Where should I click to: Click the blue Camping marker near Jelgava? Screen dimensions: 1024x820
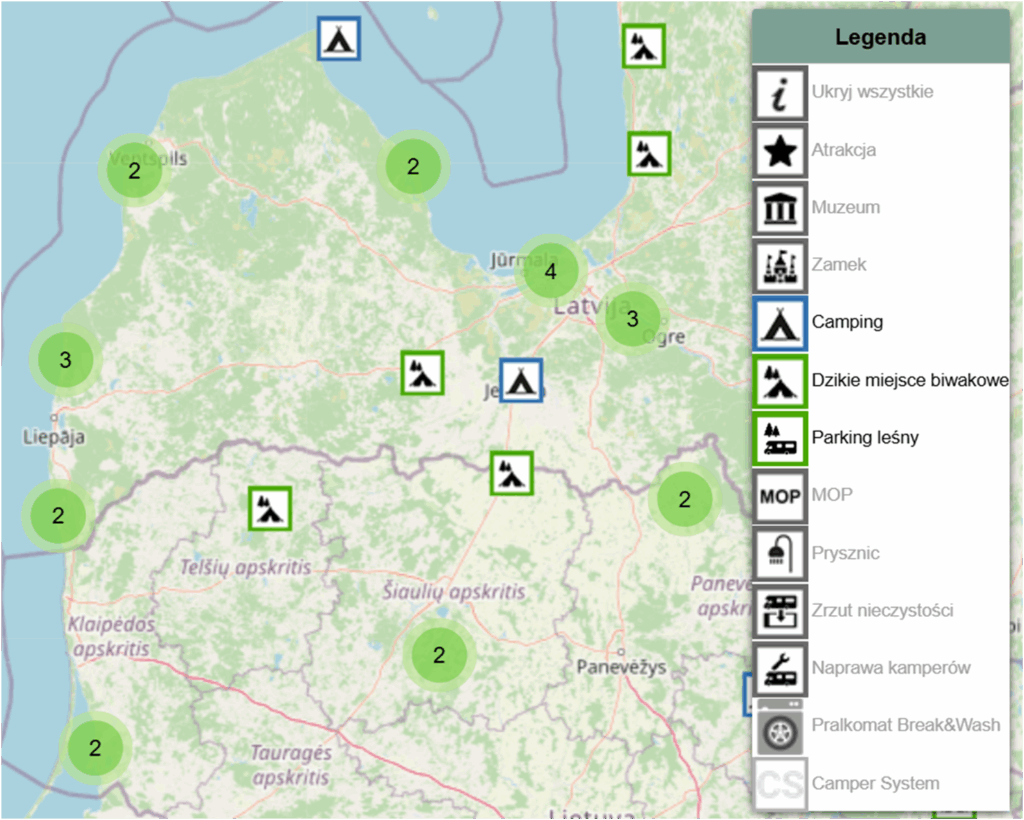(x=520, y=380)
